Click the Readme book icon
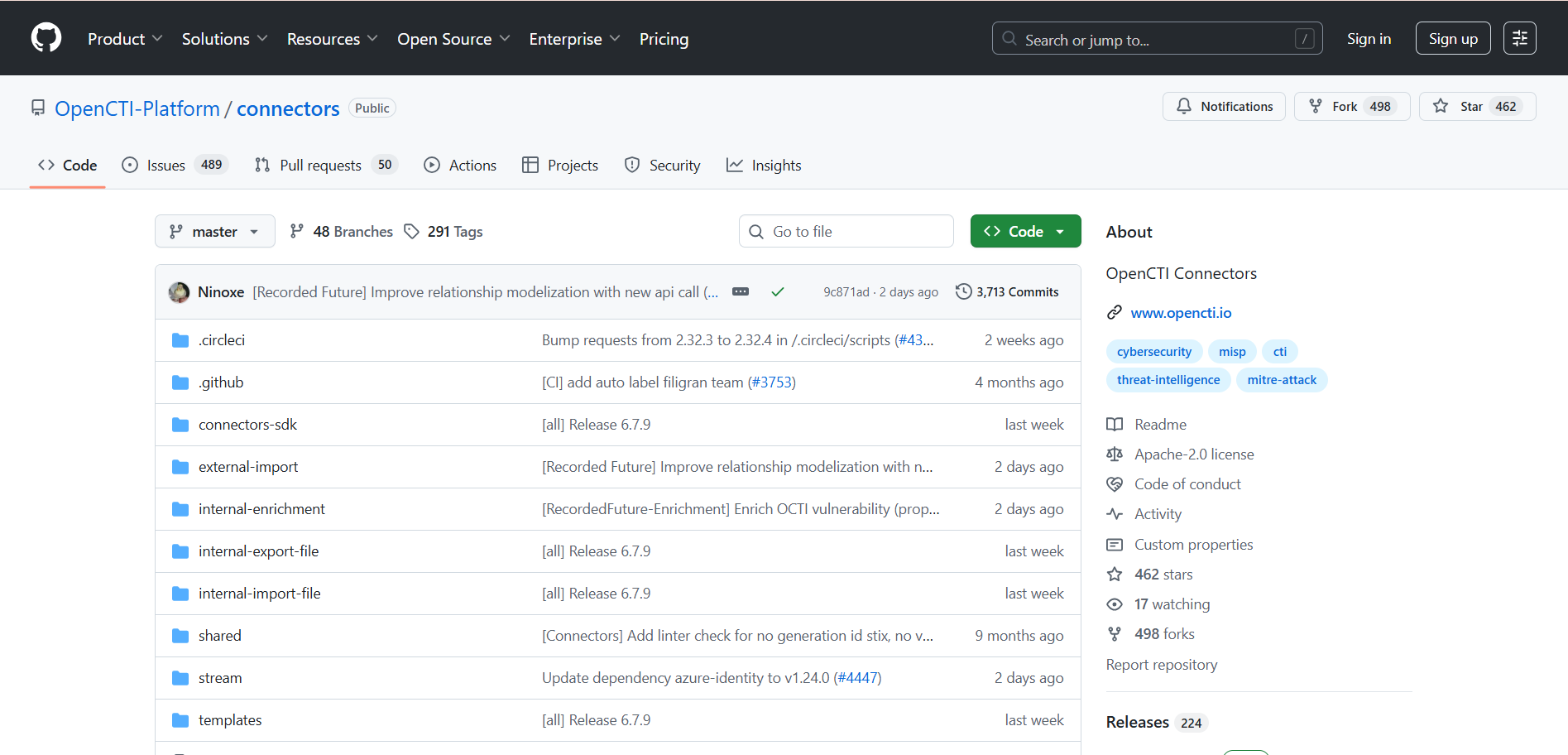Screen dimensions: 1568x755 [1115, 425]
